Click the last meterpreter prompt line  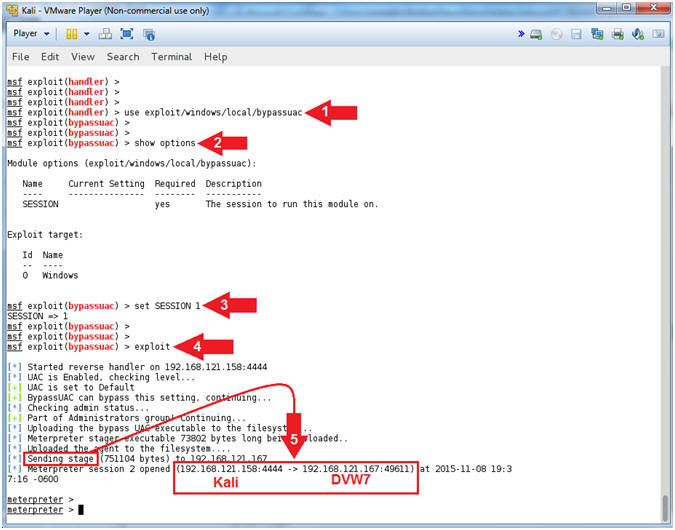[x=45, y=510]
